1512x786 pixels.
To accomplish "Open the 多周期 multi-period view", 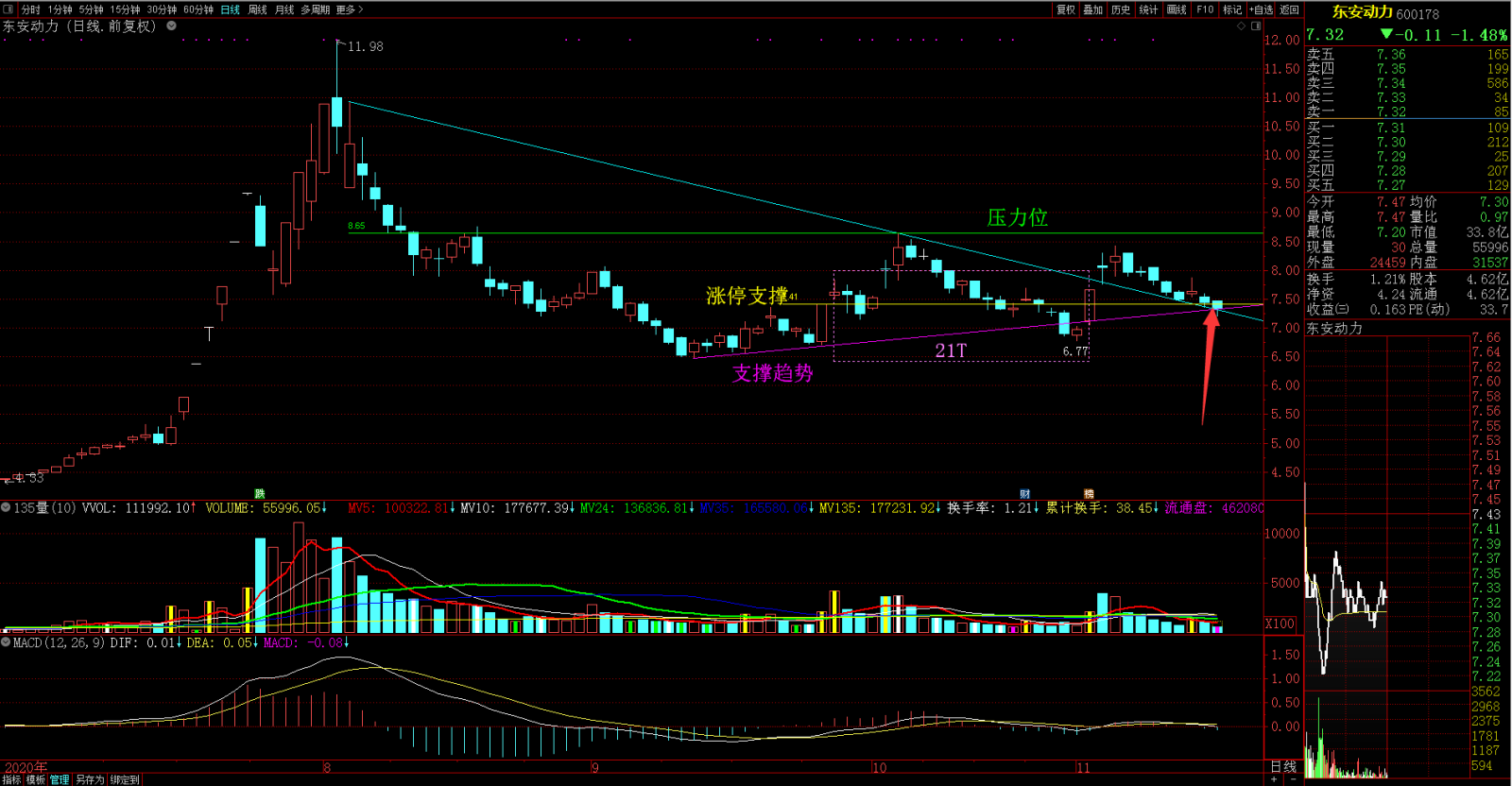I will coord(316,9).
